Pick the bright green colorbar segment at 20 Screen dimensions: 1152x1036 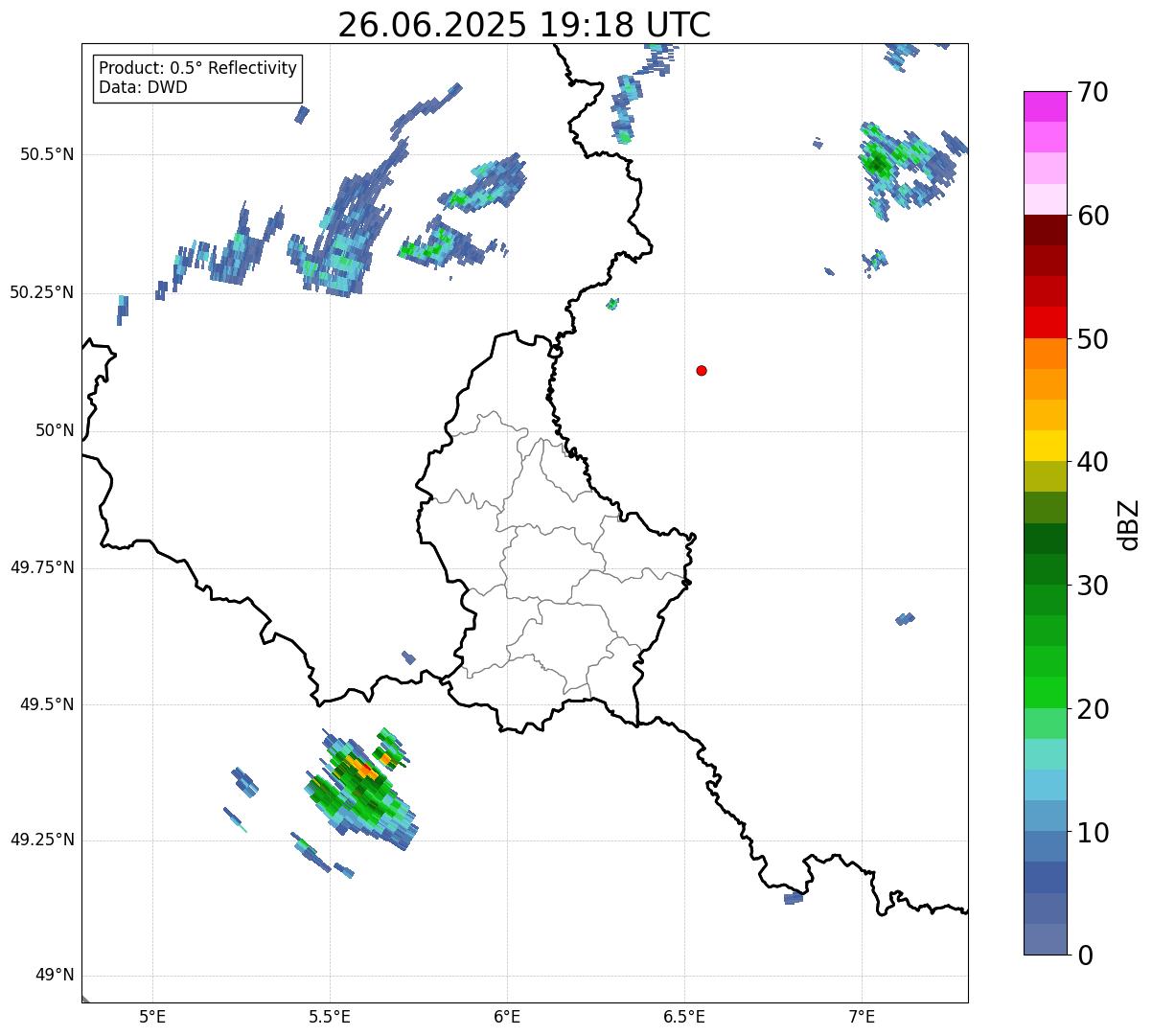pyautogui.click(x=1045, y=693)
